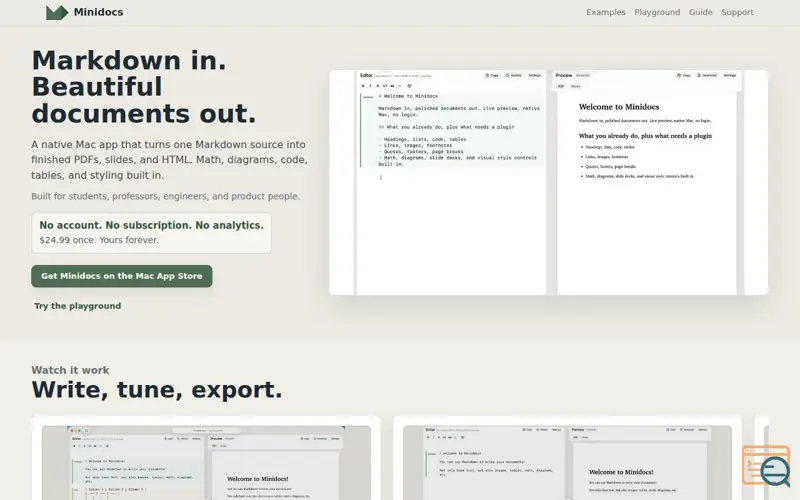The image size is (800, 500).
Task: Open the second demo video thumbnail
Action: click(x=567, y=463)
